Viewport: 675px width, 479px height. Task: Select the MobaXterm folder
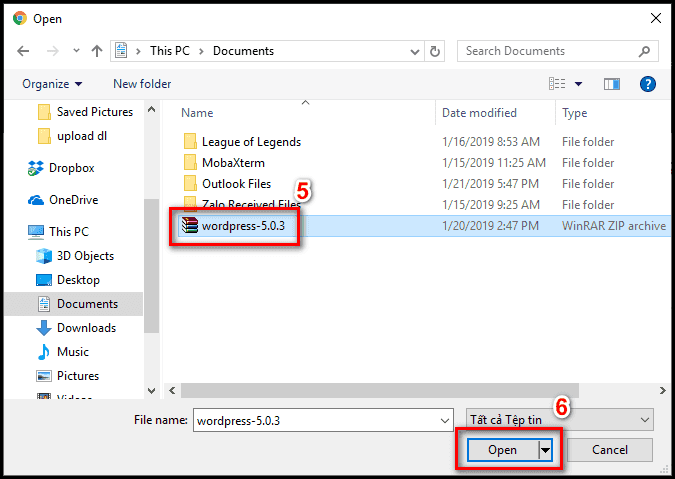(x=233, y=163)
